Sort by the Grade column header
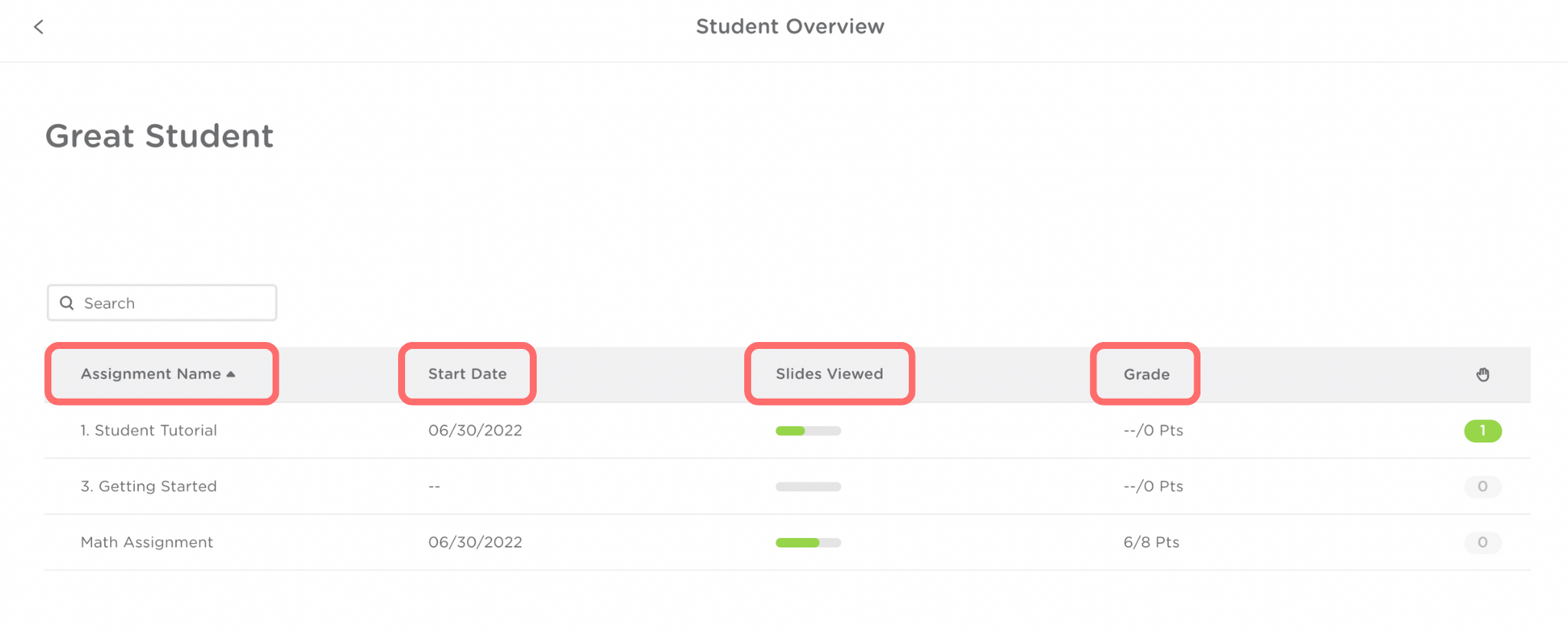Image resolution: width=1568 pixels, height=632 pixels. pyautogui.click(x=1146, y=374)
